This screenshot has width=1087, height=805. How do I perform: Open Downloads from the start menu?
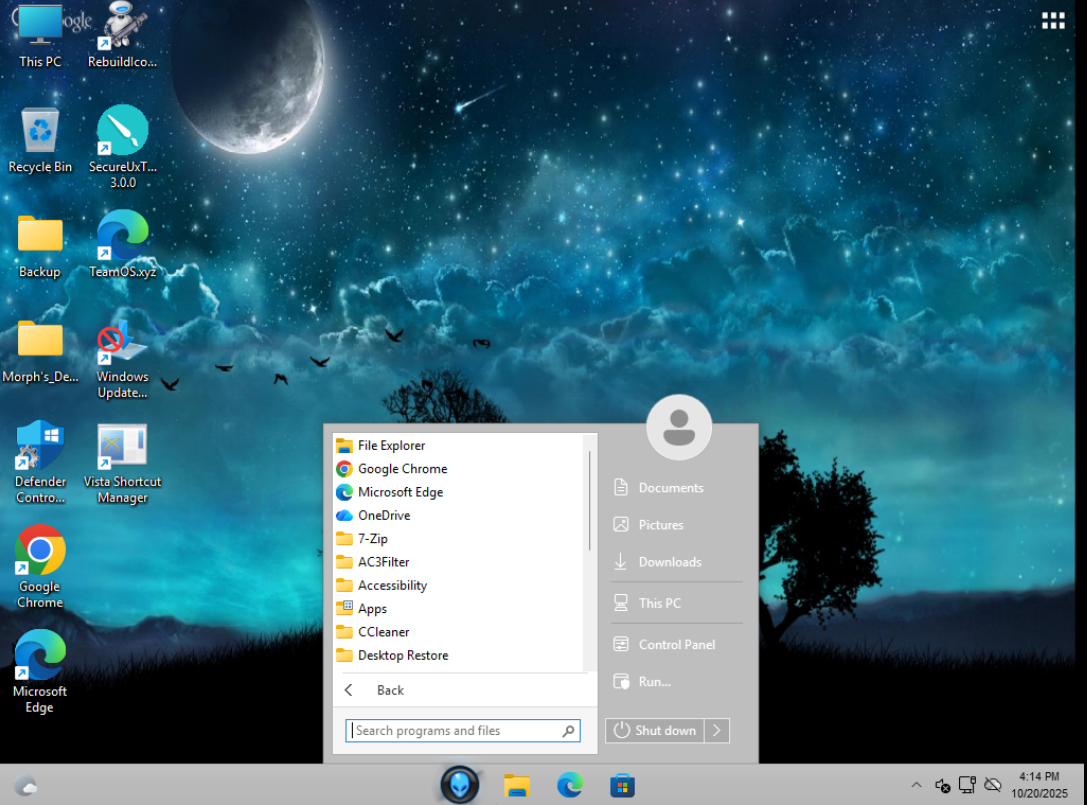click(669, 562)
